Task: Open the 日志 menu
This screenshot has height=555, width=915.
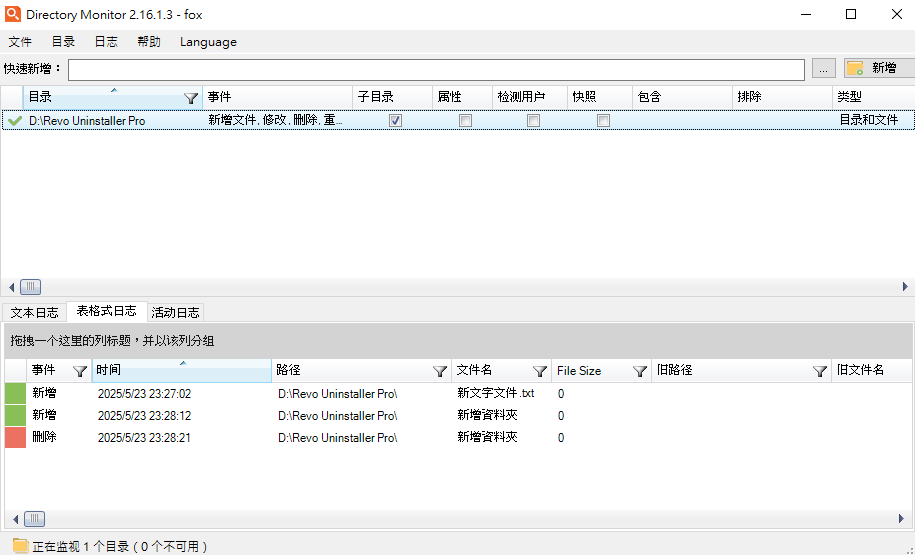Action: tap(106, 42)
